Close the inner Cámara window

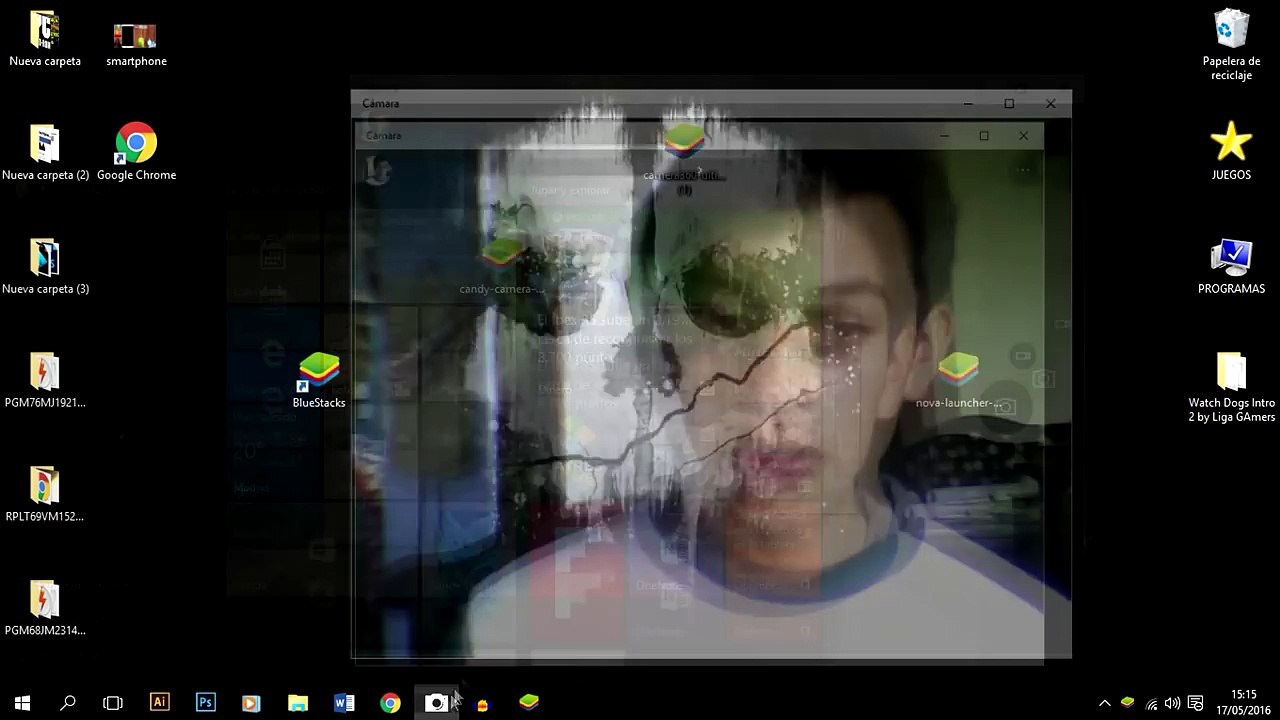pos(1023,136)
